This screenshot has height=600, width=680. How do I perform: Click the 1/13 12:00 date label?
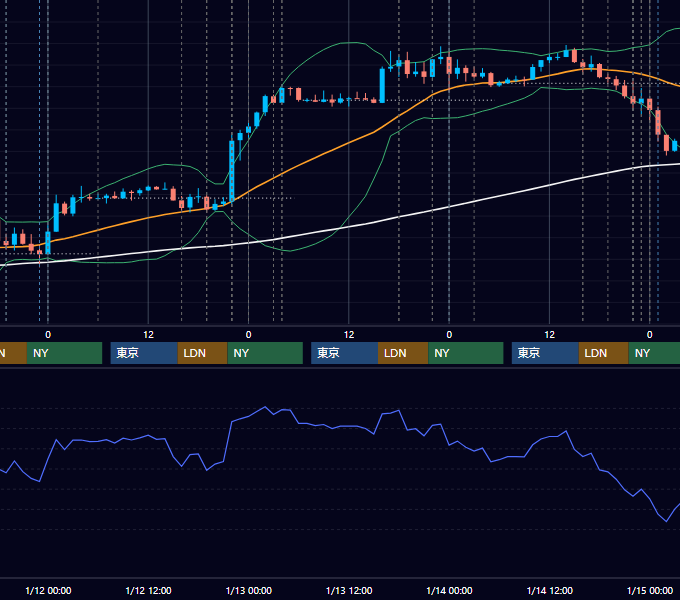coord(349,590)
